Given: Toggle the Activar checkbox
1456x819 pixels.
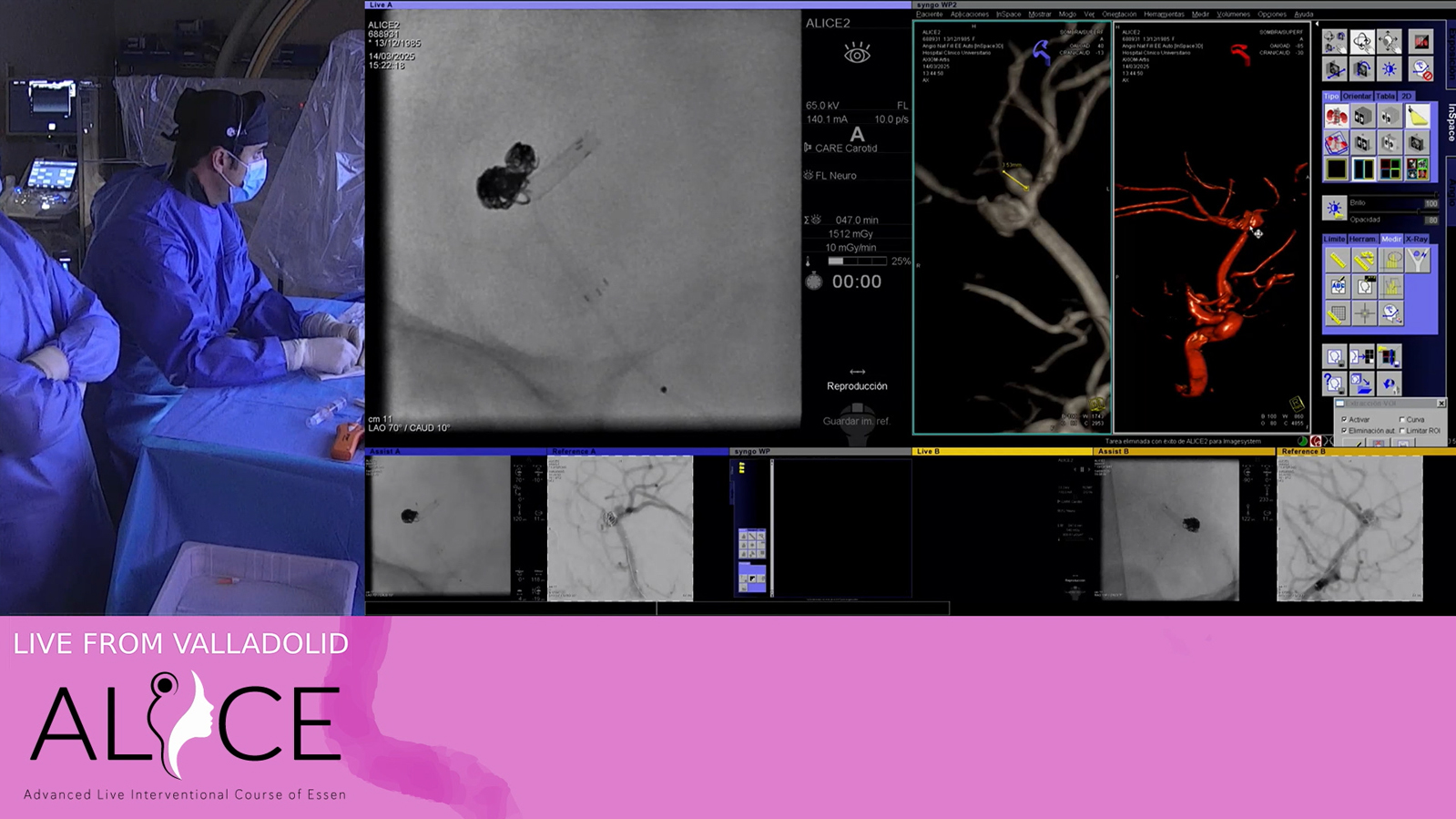Looking at the screenshot, I should [1345, 419].
